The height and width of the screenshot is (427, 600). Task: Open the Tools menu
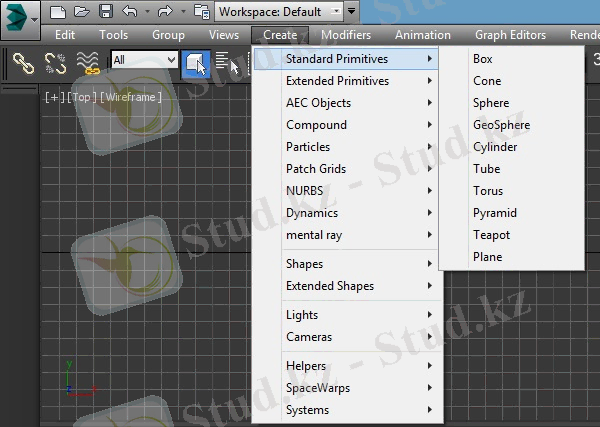pyautogui.click(x=113, y=35)
